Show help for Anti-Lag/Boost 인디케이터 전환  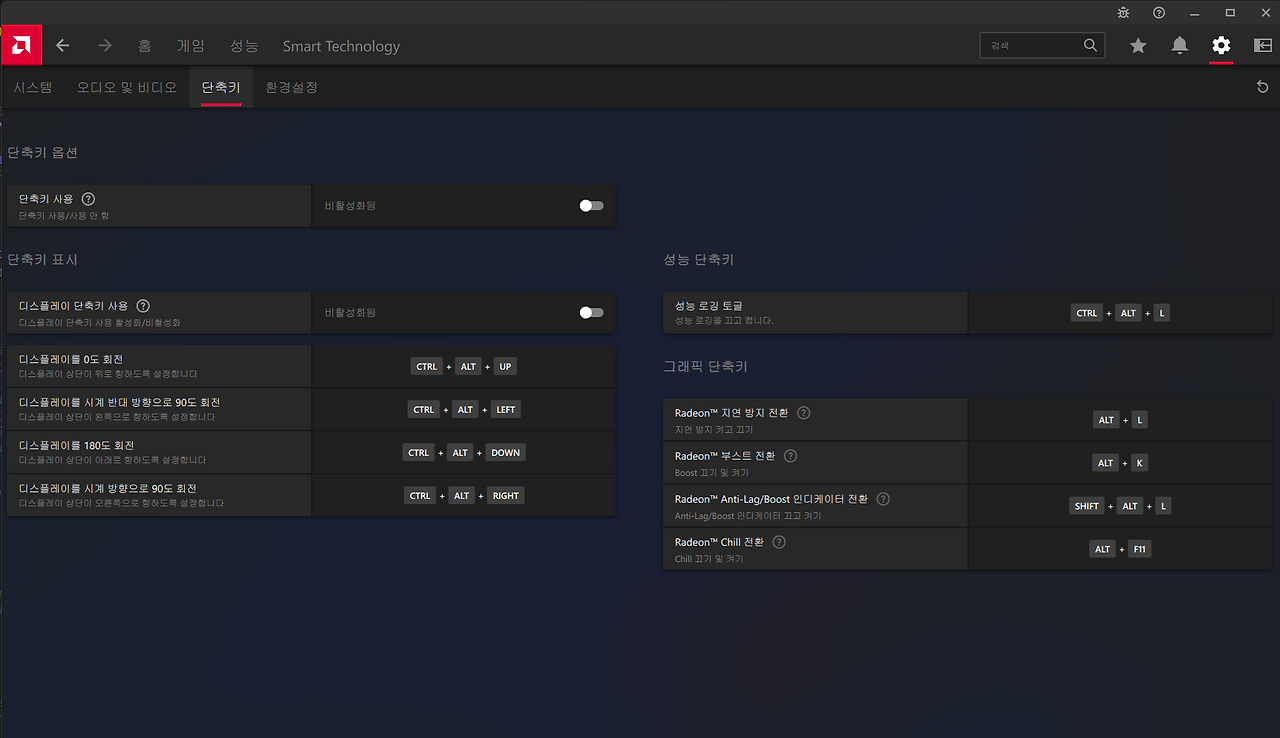coord(883,499)
